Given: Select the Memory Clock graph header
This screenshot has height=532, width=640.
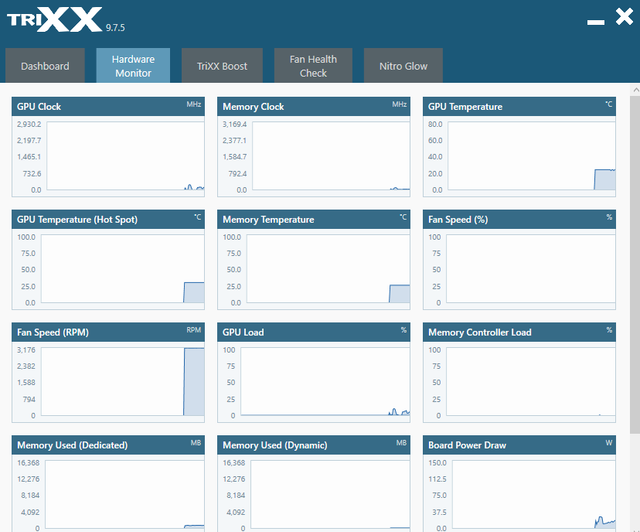Looking at the screenshot, I should [x=313, y=107].
